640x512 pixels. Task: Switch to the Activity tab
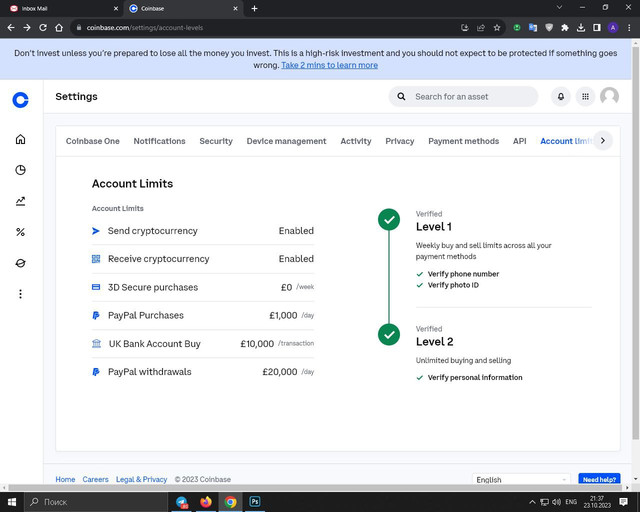tap(356, 141)
